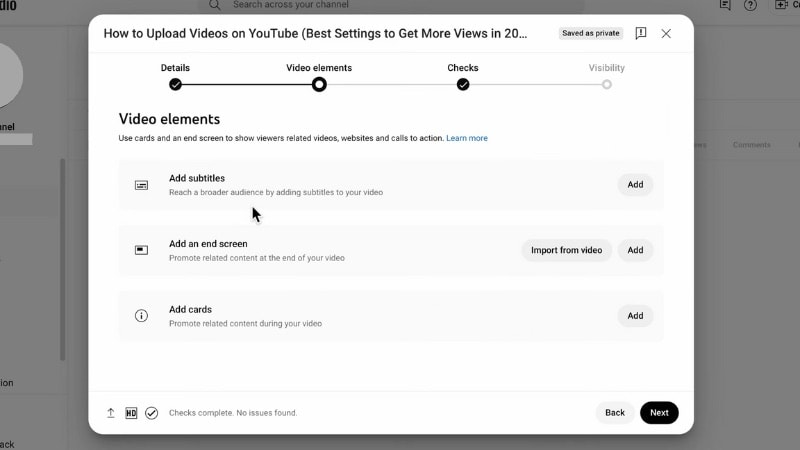Go to the Visibility step

coord(607,68)
